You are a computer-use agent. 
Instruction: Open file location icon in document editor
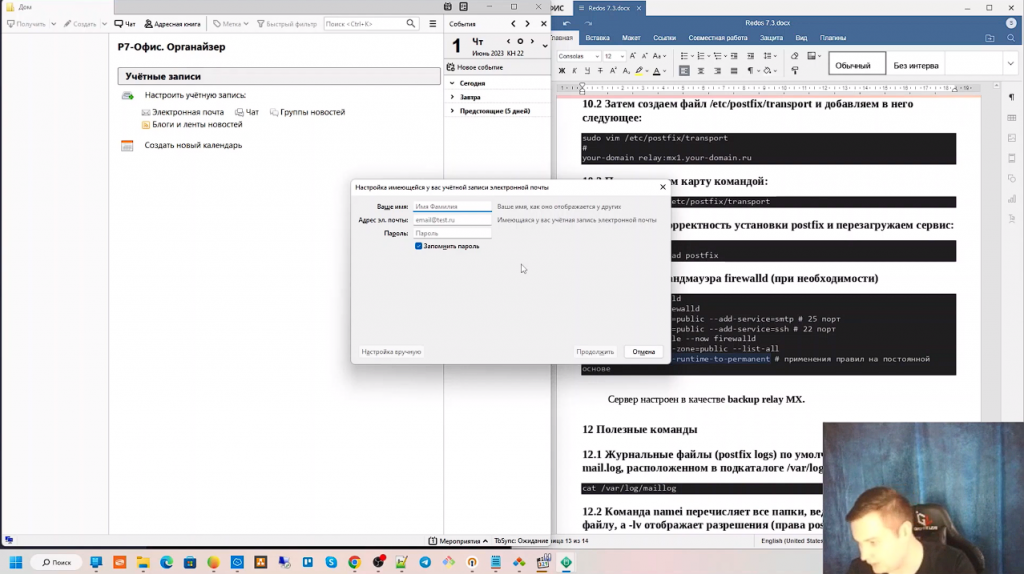coord(990,38)
